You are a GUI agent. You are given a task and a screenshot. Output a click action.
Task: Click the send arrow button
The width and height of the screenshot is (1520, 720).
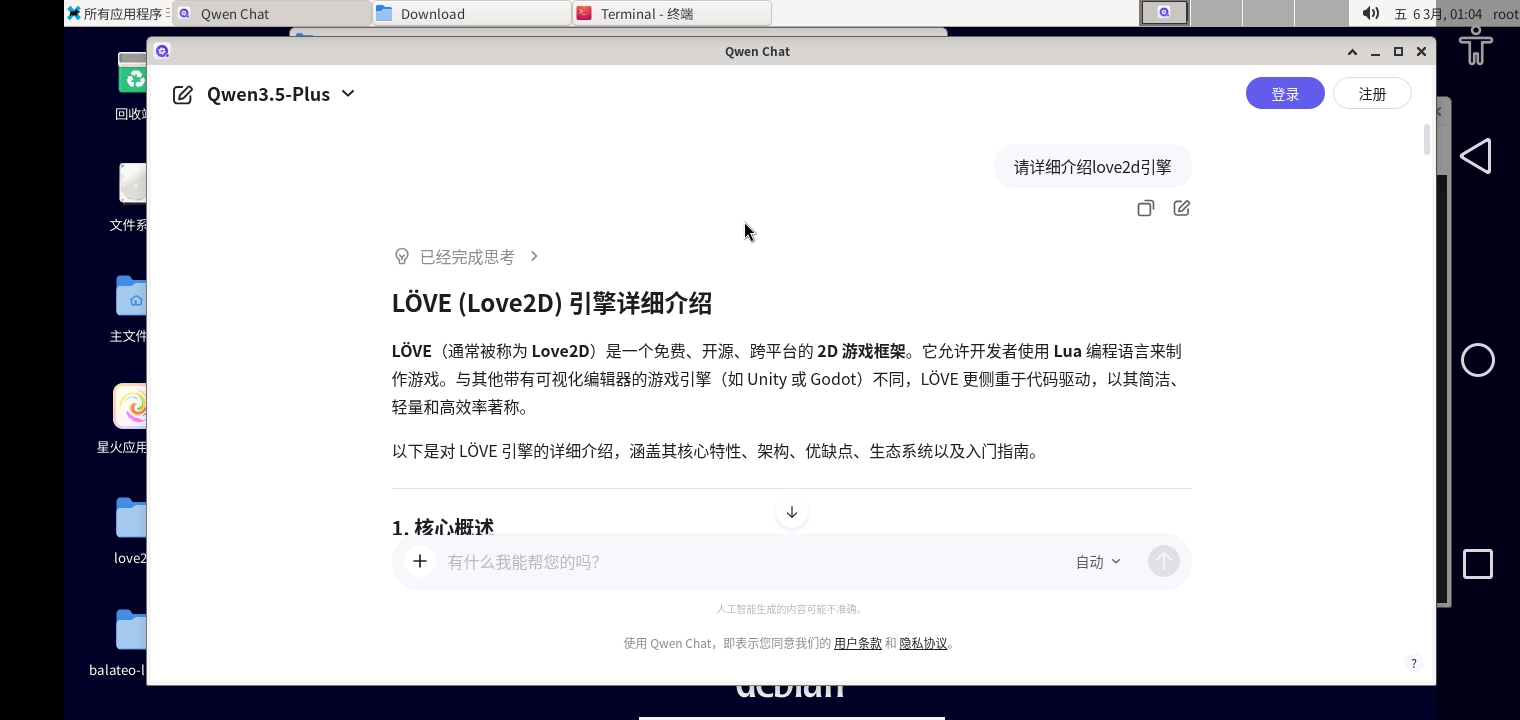1163,561
